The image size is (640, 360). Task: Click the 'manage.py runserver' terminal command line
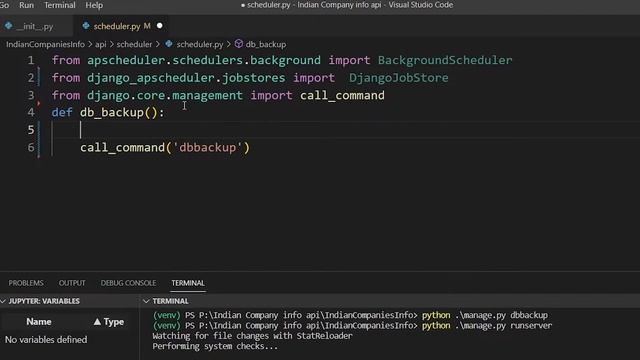tap(352, 326)
